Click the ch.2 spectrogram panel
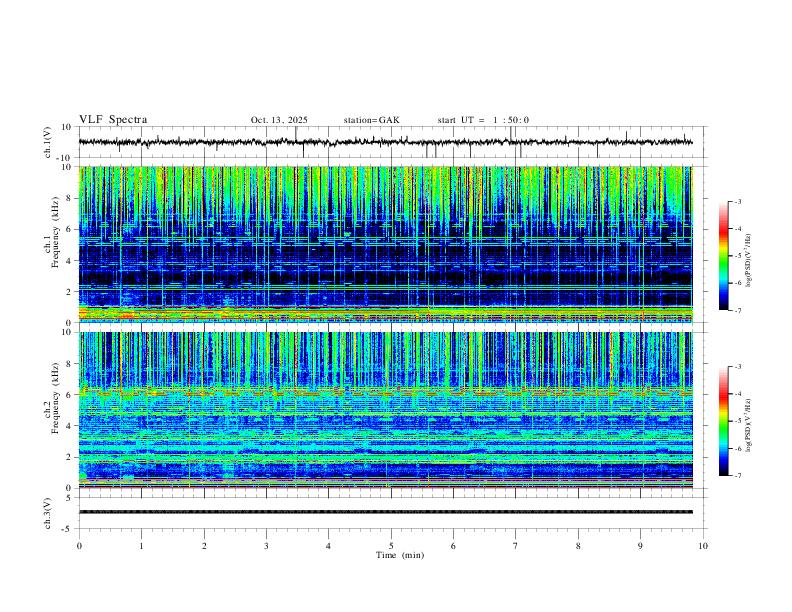 [x=385, y=410]
